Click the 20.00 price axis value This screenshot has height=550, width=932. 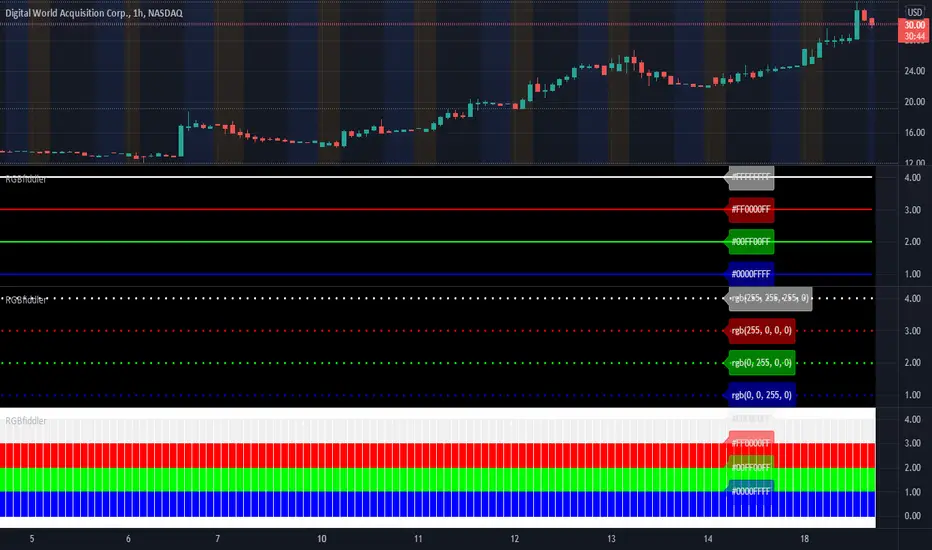[914, 102]
